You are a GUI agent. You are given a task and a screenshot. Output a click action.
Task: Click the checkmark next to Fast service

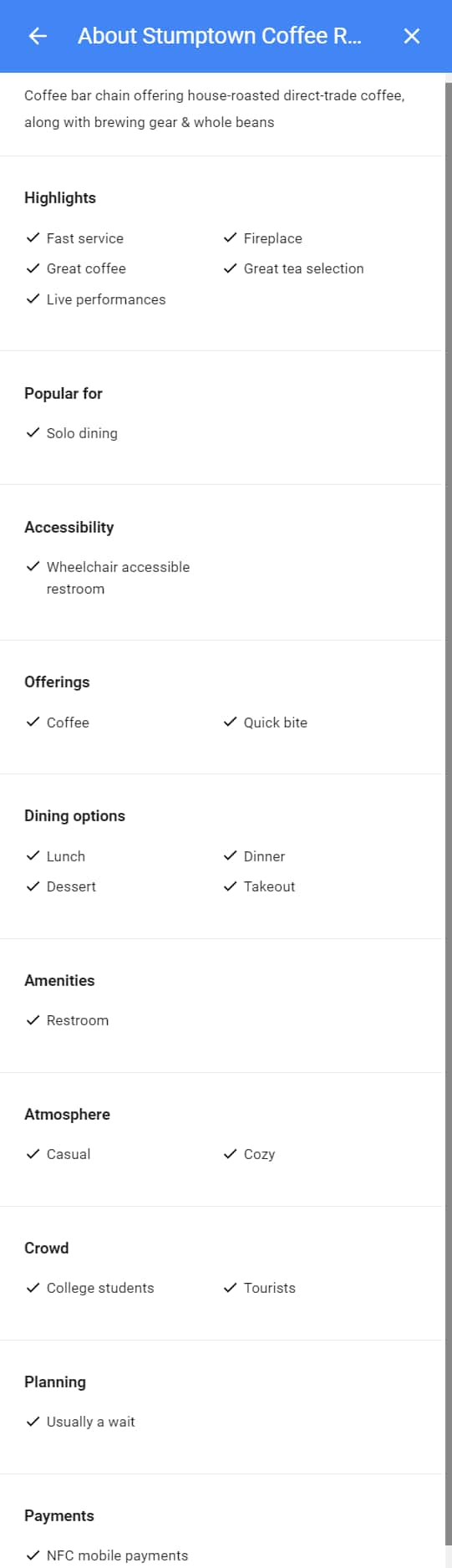(x=33, y=237)
